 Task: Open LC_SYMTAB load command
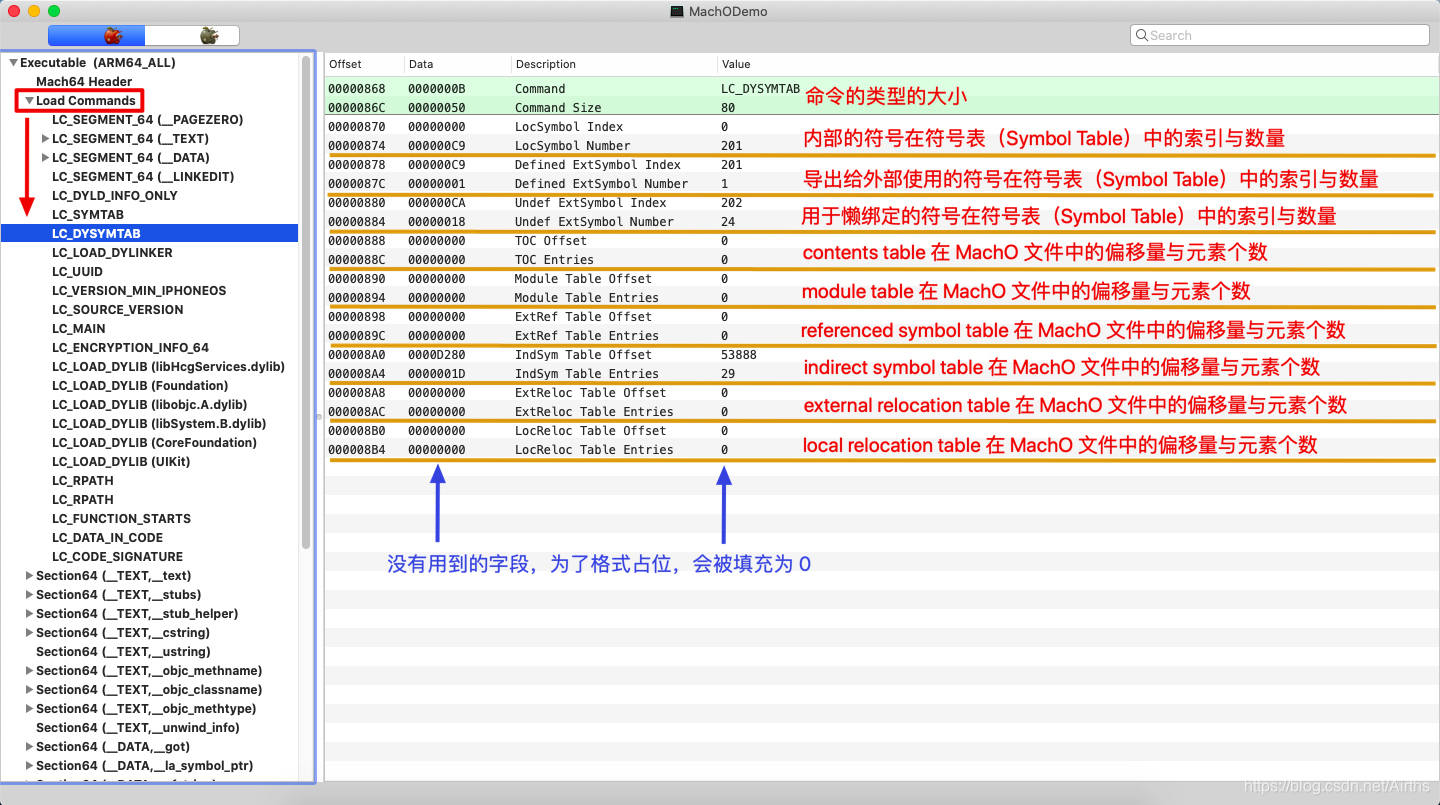click(x=88, y=215)
